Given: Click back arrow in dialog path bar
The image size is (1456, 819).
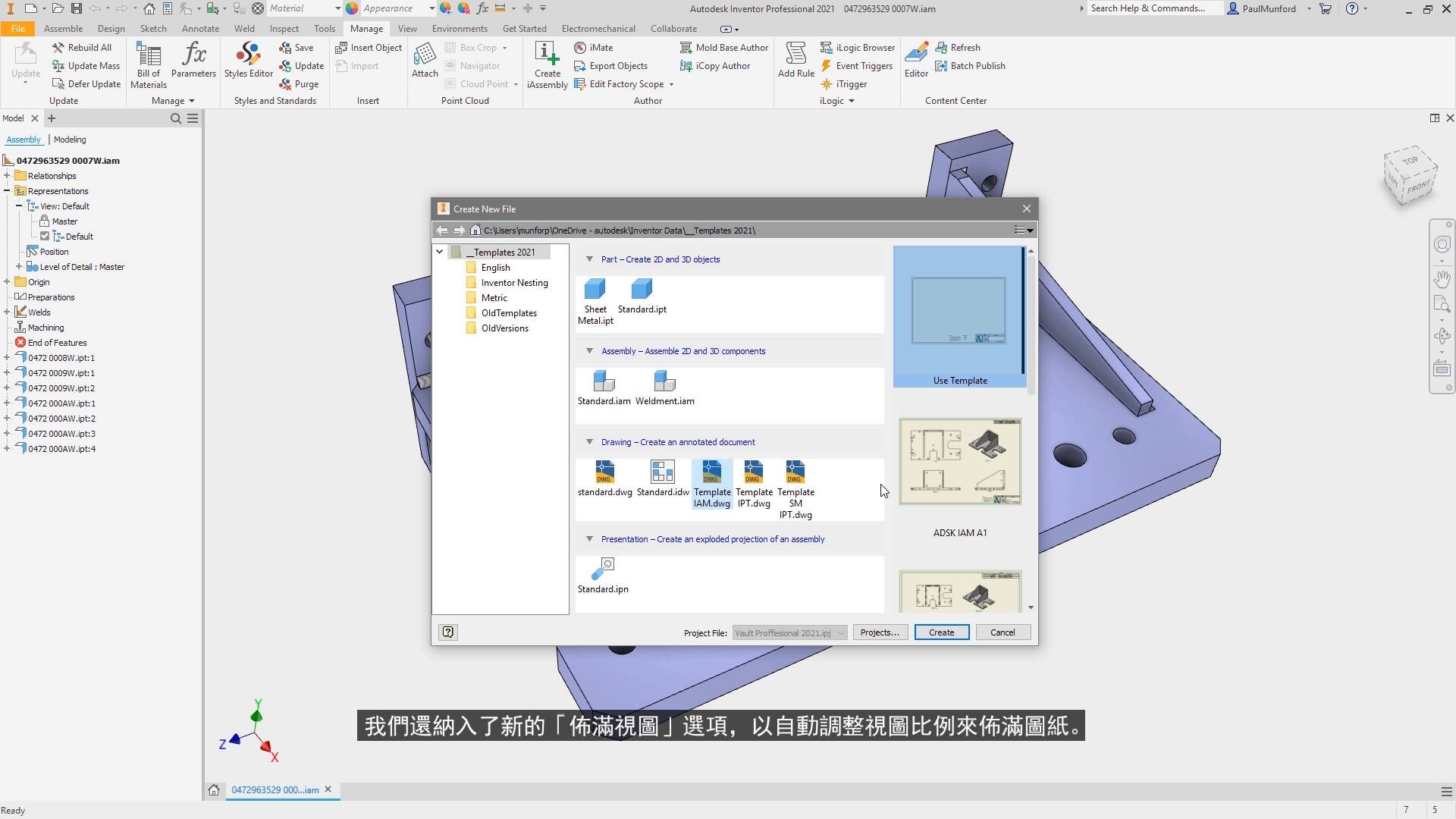Looking at the screenshot, I should 442,230.
